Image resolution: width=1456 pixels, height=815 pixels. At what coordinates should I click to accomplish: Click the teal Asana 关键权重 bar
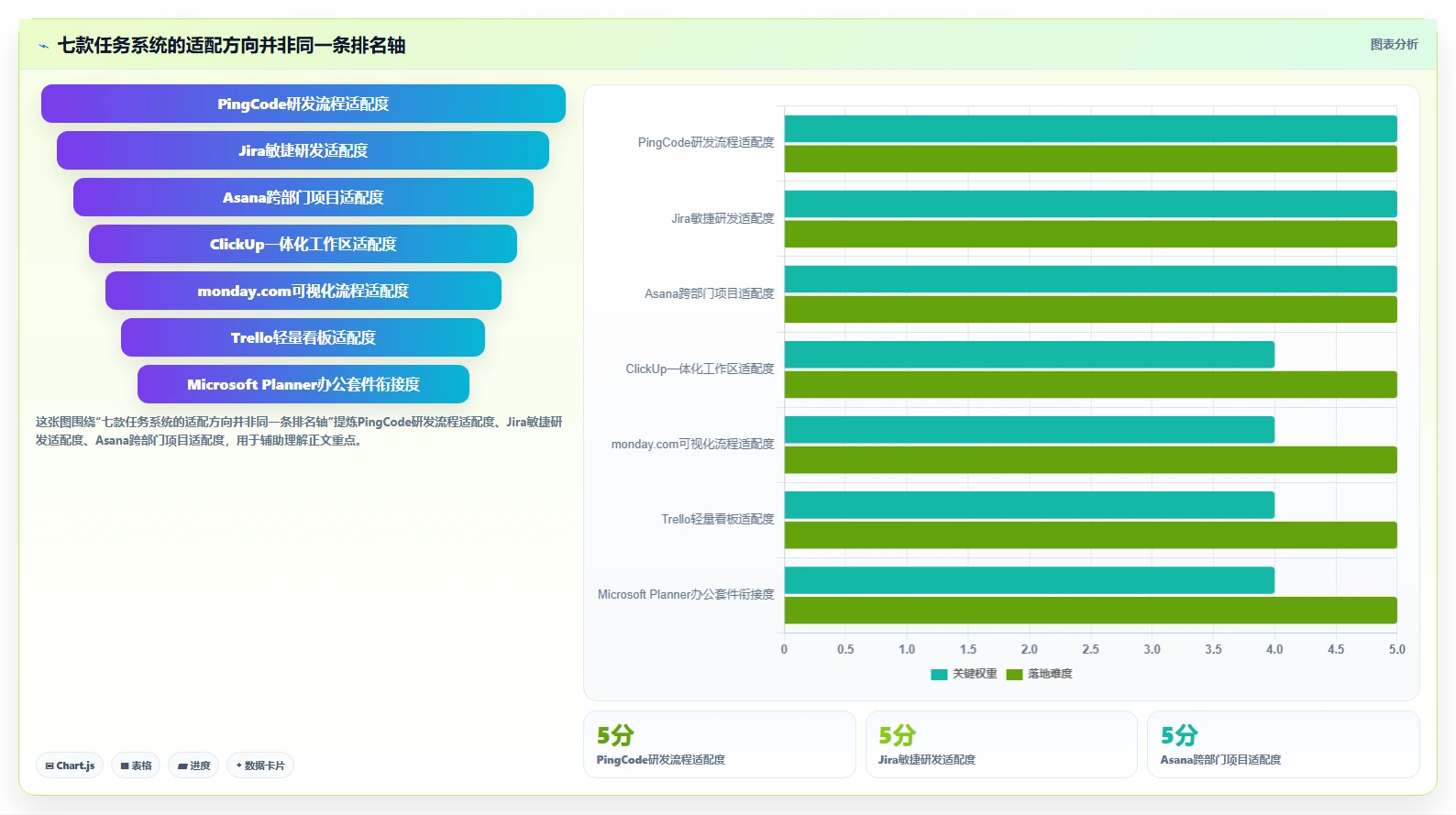point(1090,279)
